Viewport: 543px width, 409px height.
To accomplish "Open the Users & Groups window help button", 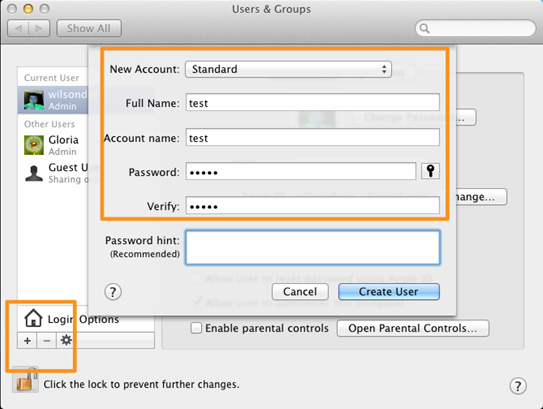I will click(x=518, y=386).
